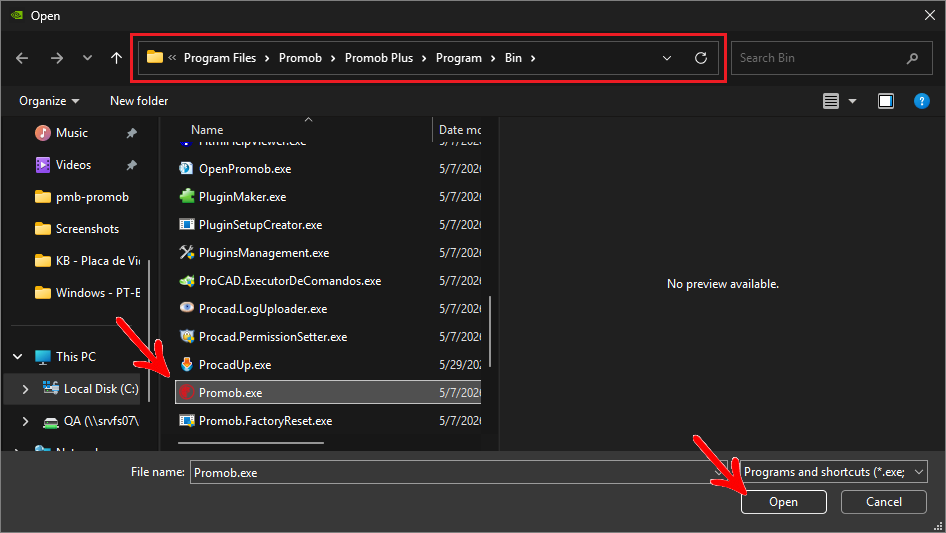
Task: Close the Open dialog window
Action: [x=930, y=15]
